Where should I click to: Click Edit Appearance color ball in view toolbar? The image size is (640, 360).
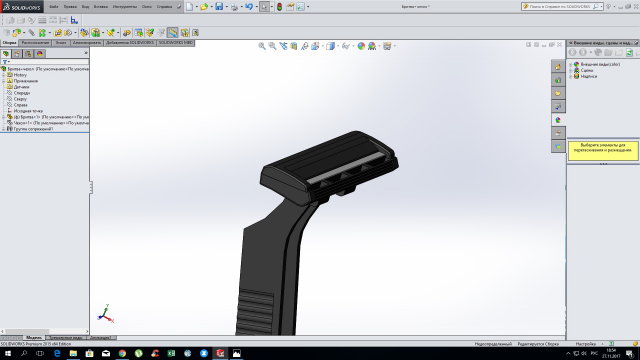(x=361, y=46)
